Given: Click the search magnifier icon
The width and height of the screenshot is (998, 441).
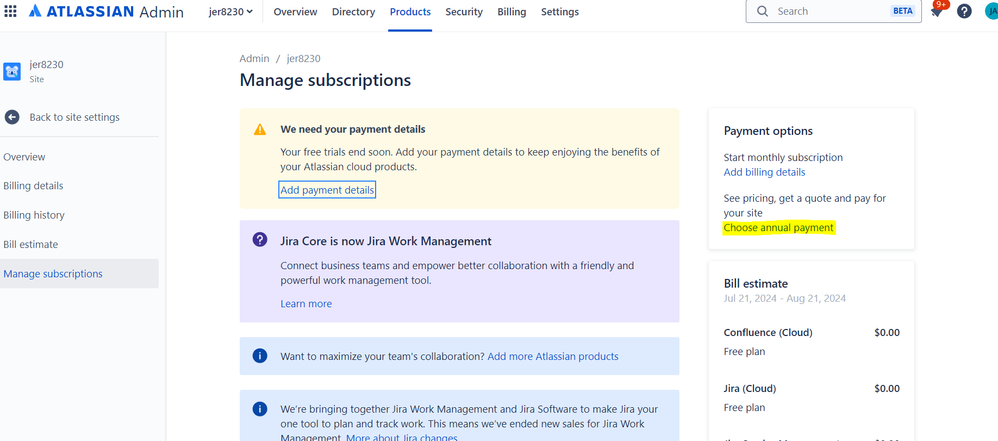Looking at the screenshot, I should coord(762,11).
